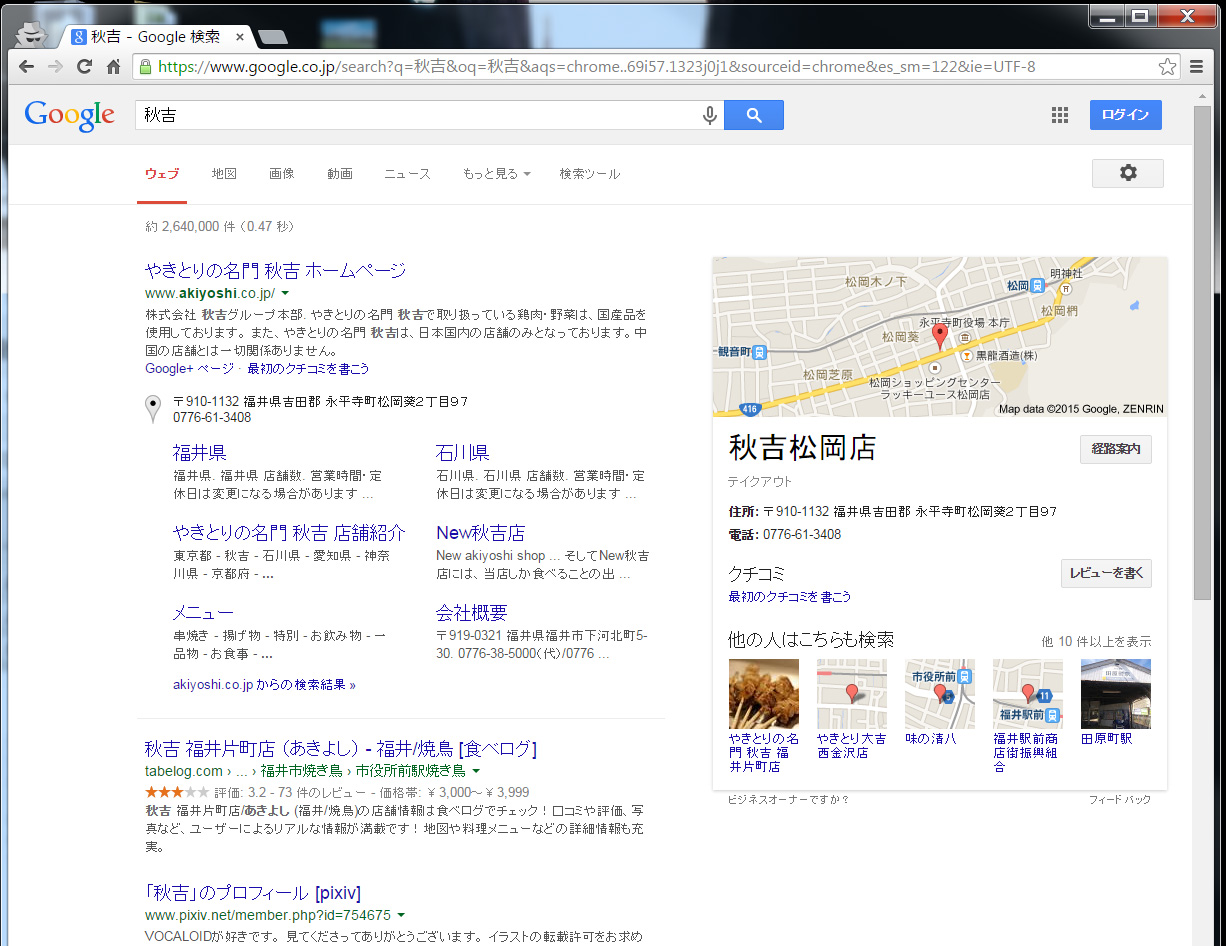Open the 味の清八 map thumbnail
1226x946 pixels.
pyautogui.click(x=940, y=694)
